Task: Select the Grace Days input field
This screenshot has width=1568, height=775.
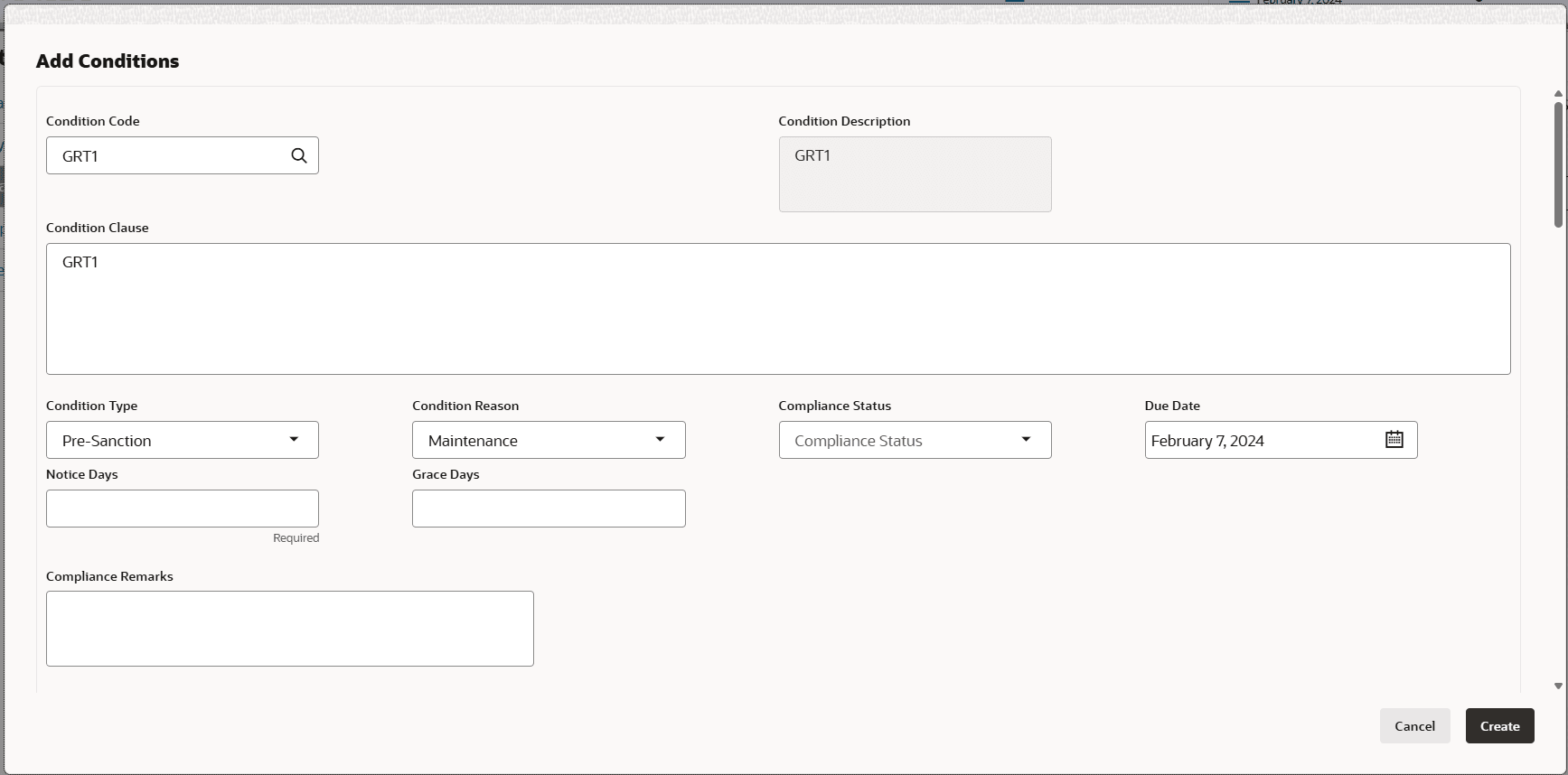Action: [549, 509]
